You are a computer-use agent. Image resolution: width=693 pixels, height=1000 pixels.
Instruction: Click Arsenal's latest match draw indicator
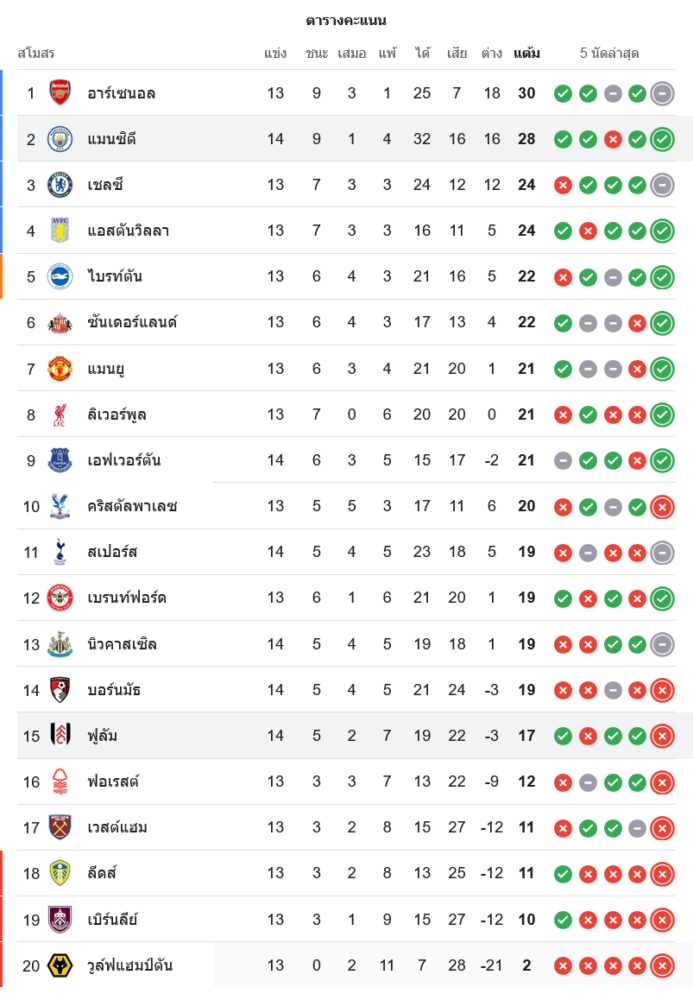point(662,94)
